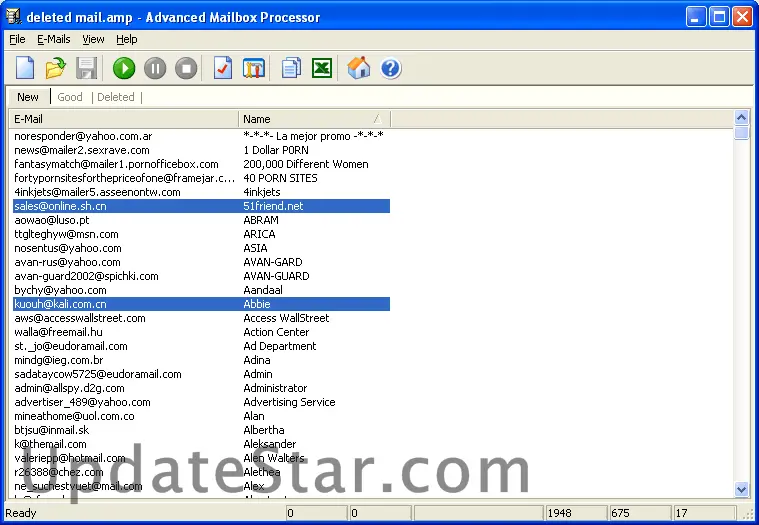
Task: Sort by the Name column header
Action: (x=314, y=119)
